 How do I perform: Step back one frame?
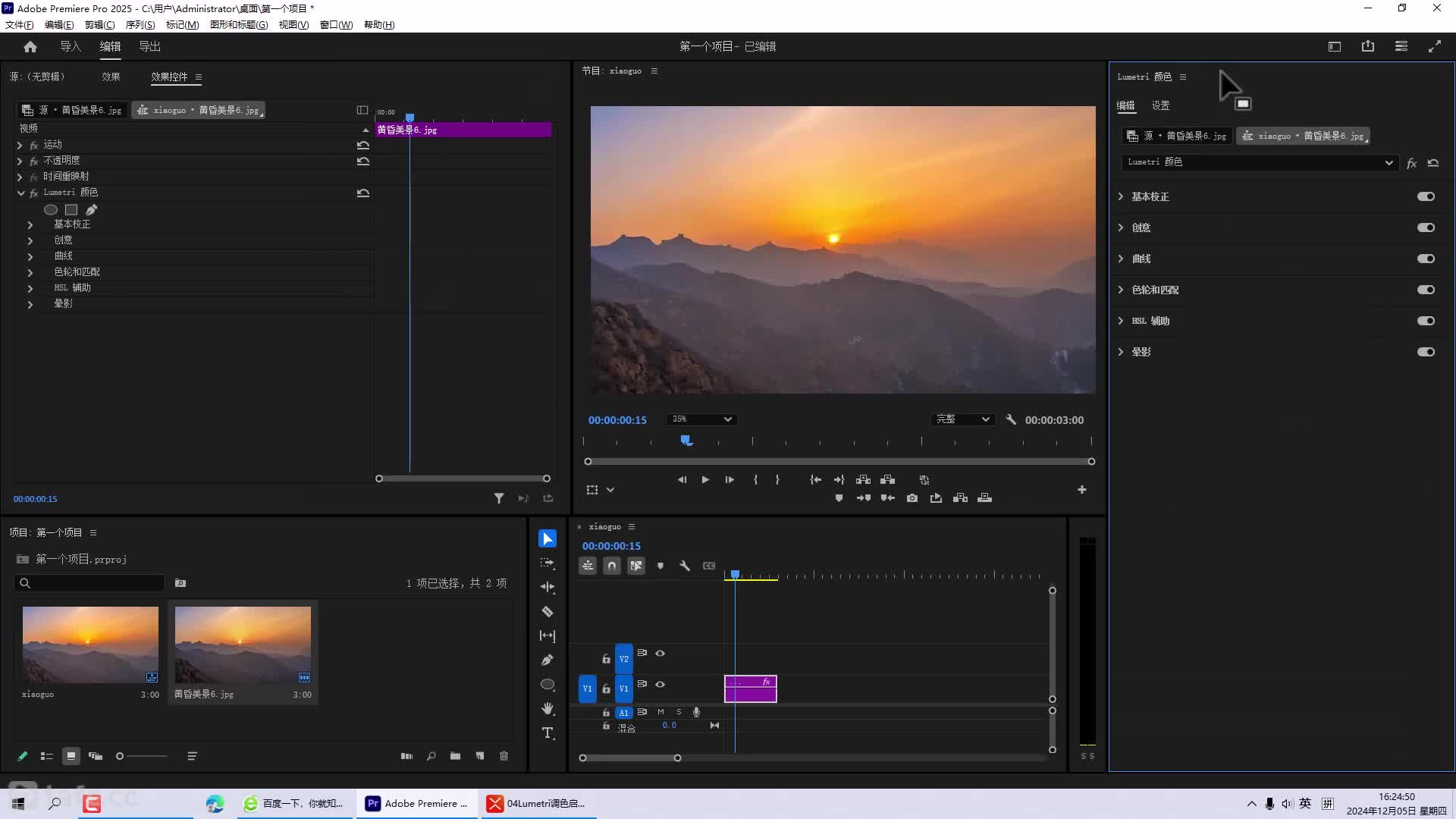682,479
